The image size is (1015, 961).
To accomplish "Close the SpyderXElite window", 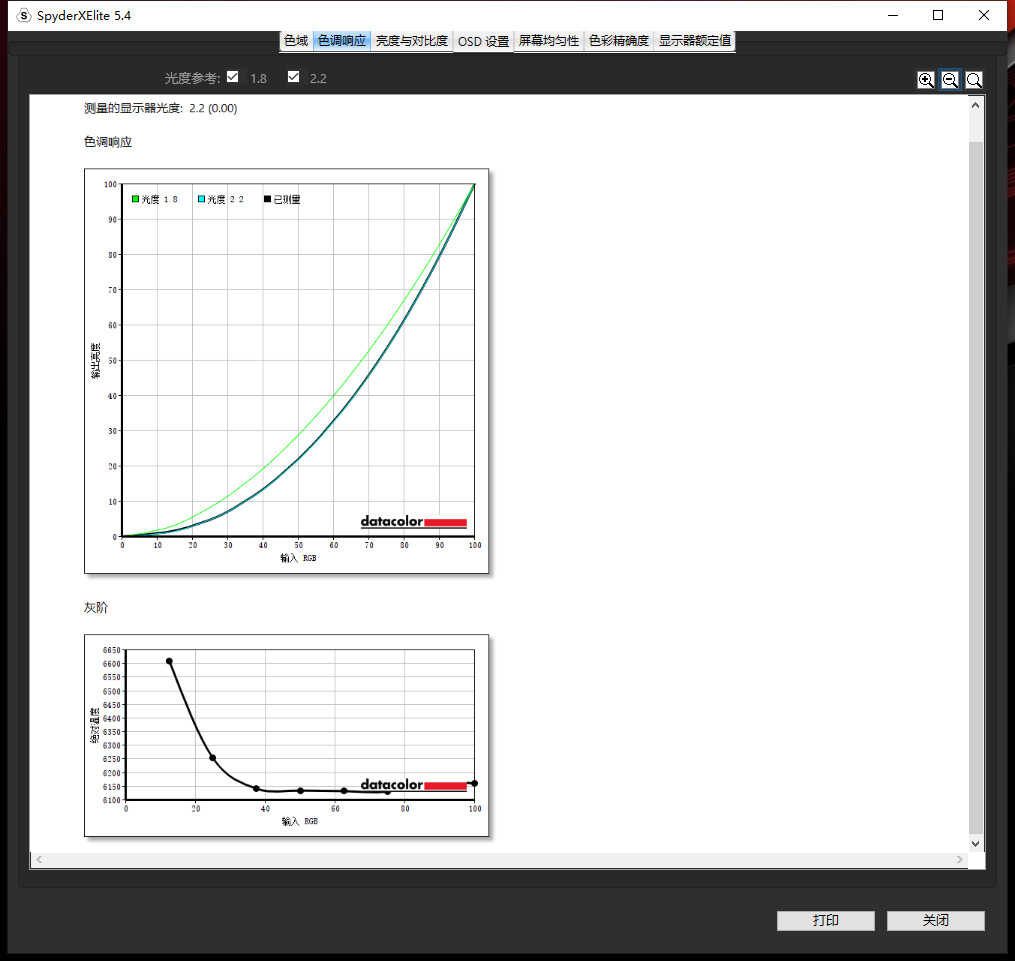I will point(984,15).
